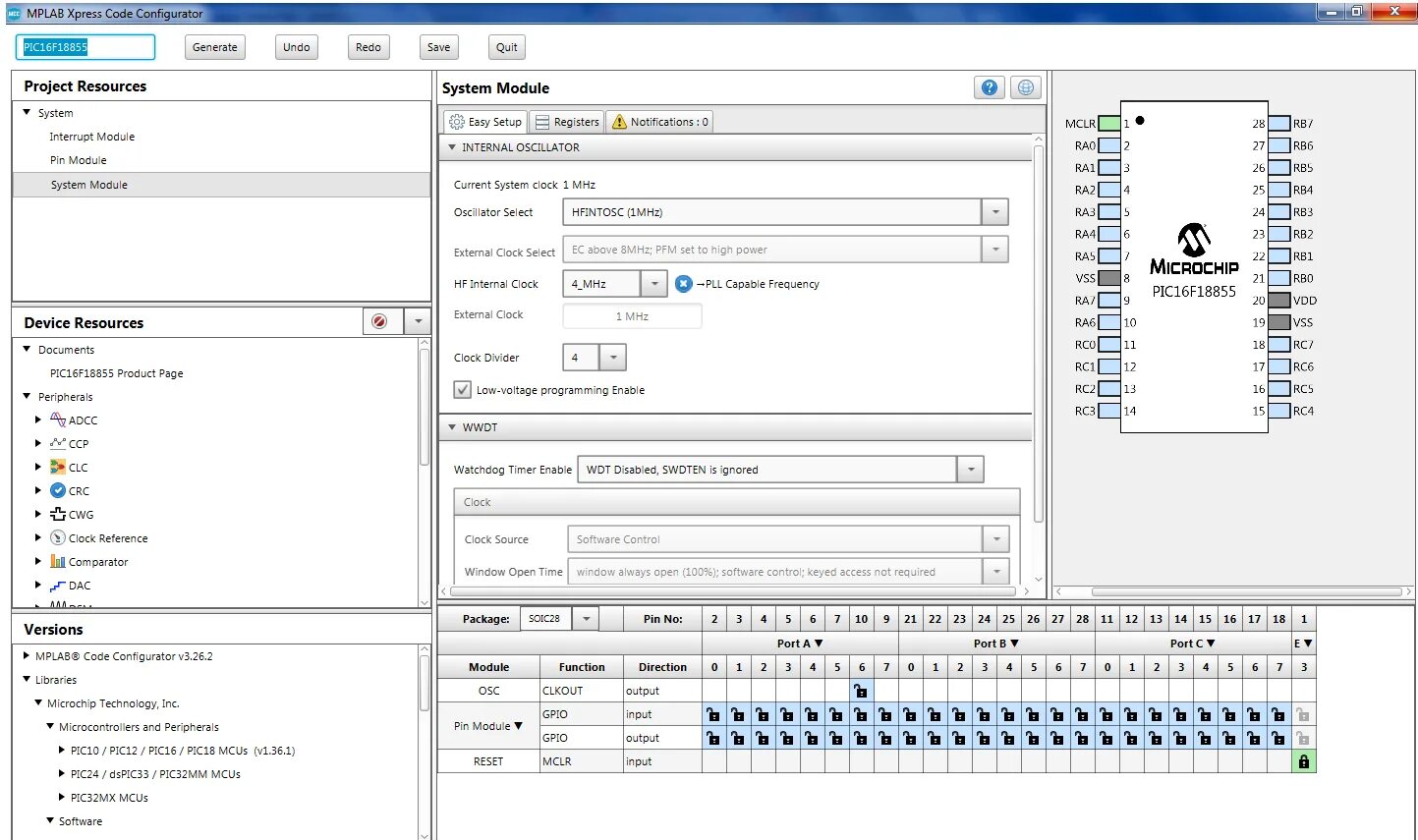This screenshot has width=1418, height=840.
Task: Click the DAC peripheral icon
Action: [58, 585]
